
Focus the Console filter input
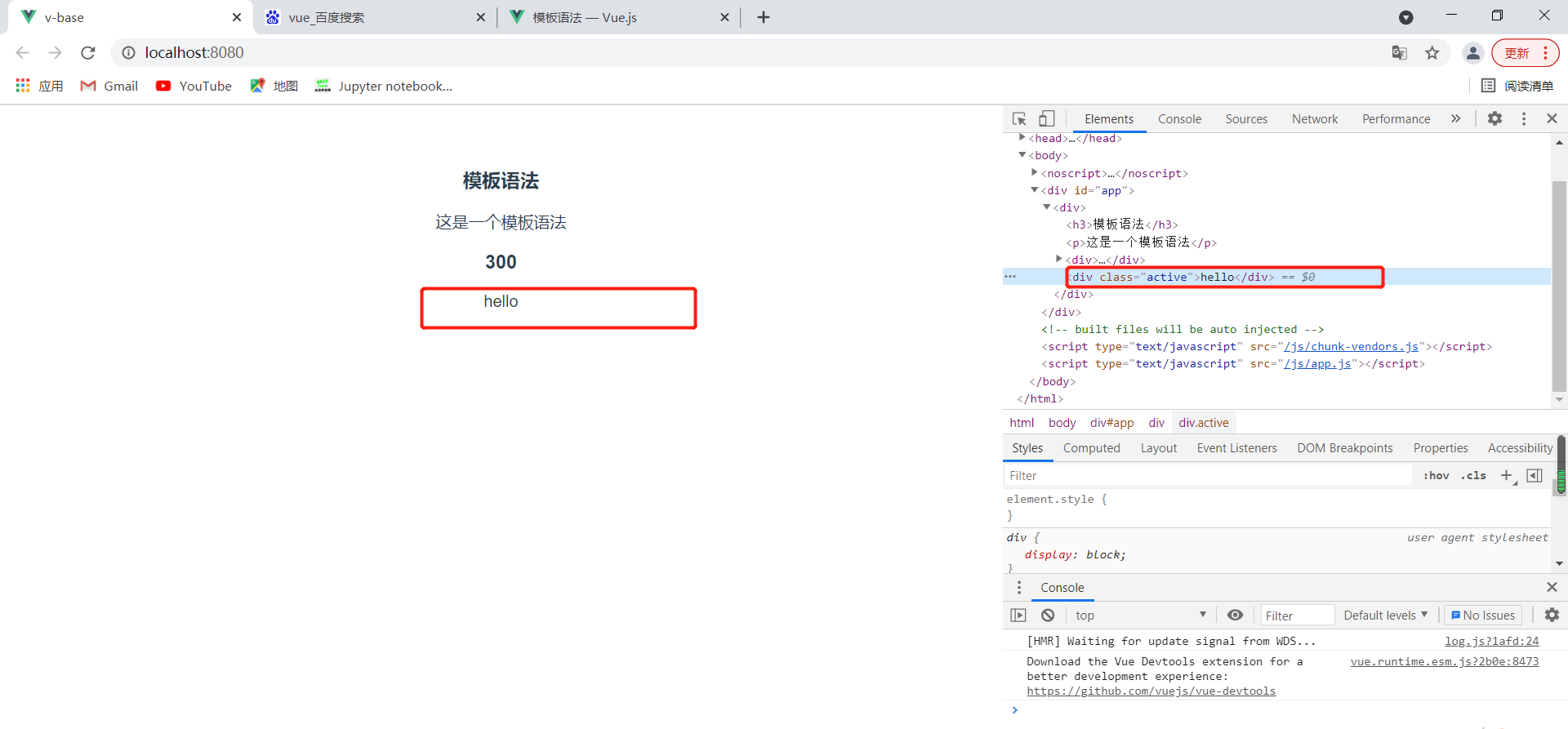(1297, 616)
